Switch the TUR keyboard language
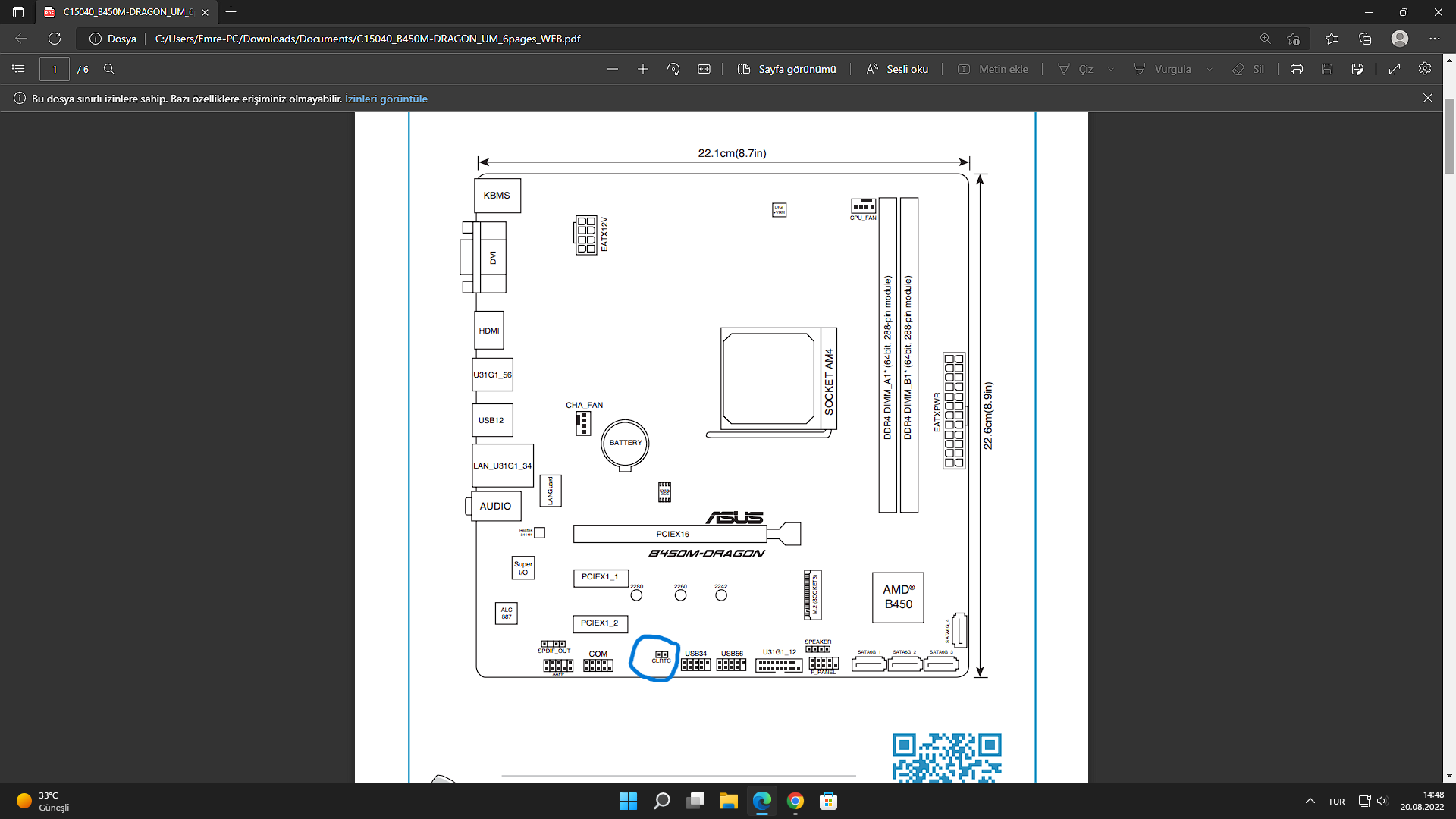 point(1336,801)
